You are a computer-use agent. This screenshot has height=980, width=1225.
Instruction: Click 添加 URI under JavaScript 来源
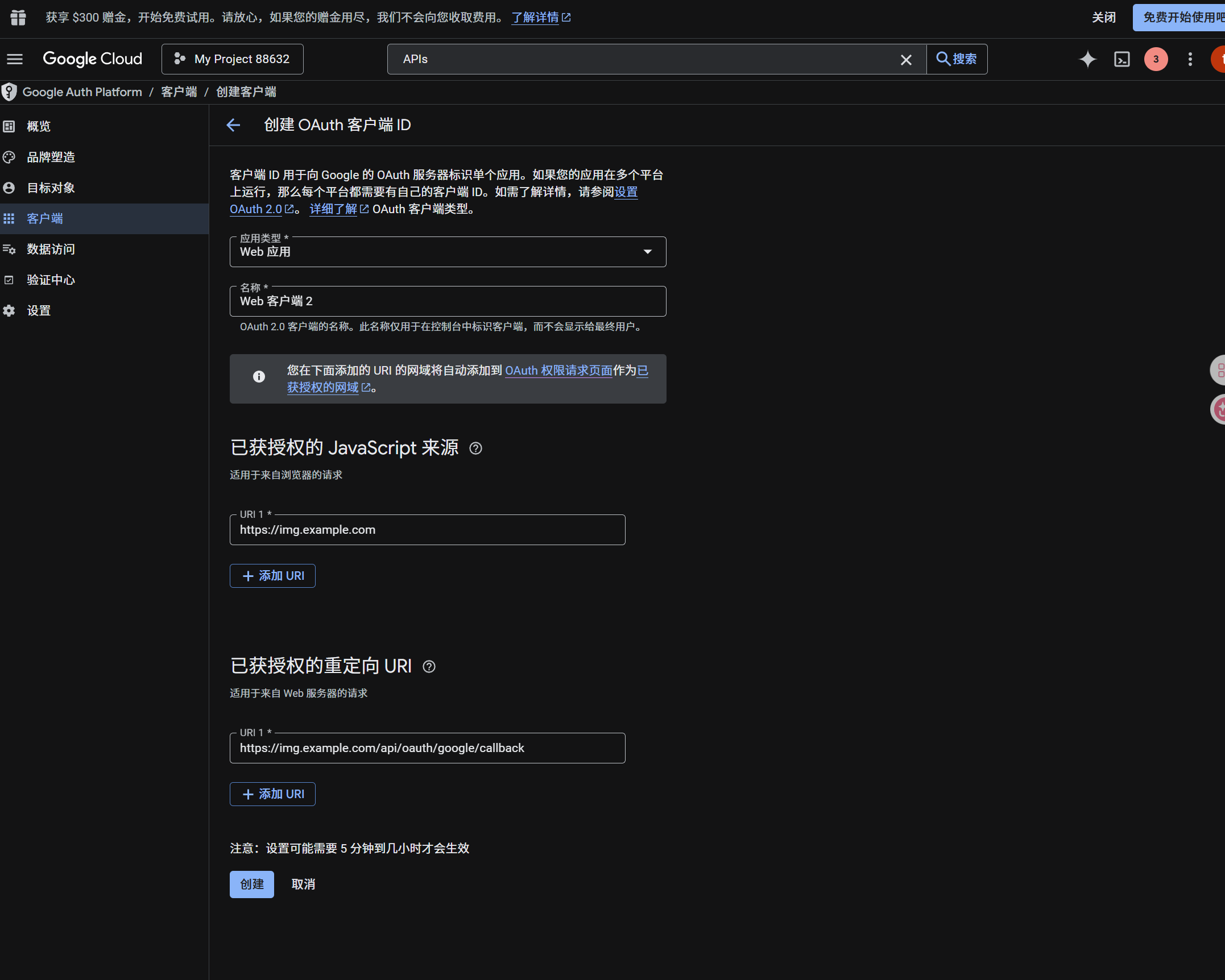click(x=272, y=576)
